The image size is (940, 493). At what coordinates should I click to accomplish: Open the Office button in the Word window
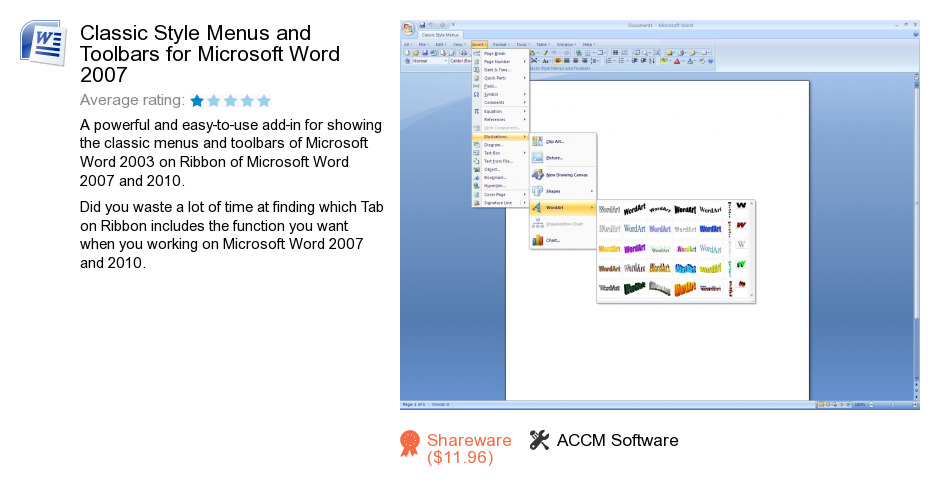click(408, 28)
